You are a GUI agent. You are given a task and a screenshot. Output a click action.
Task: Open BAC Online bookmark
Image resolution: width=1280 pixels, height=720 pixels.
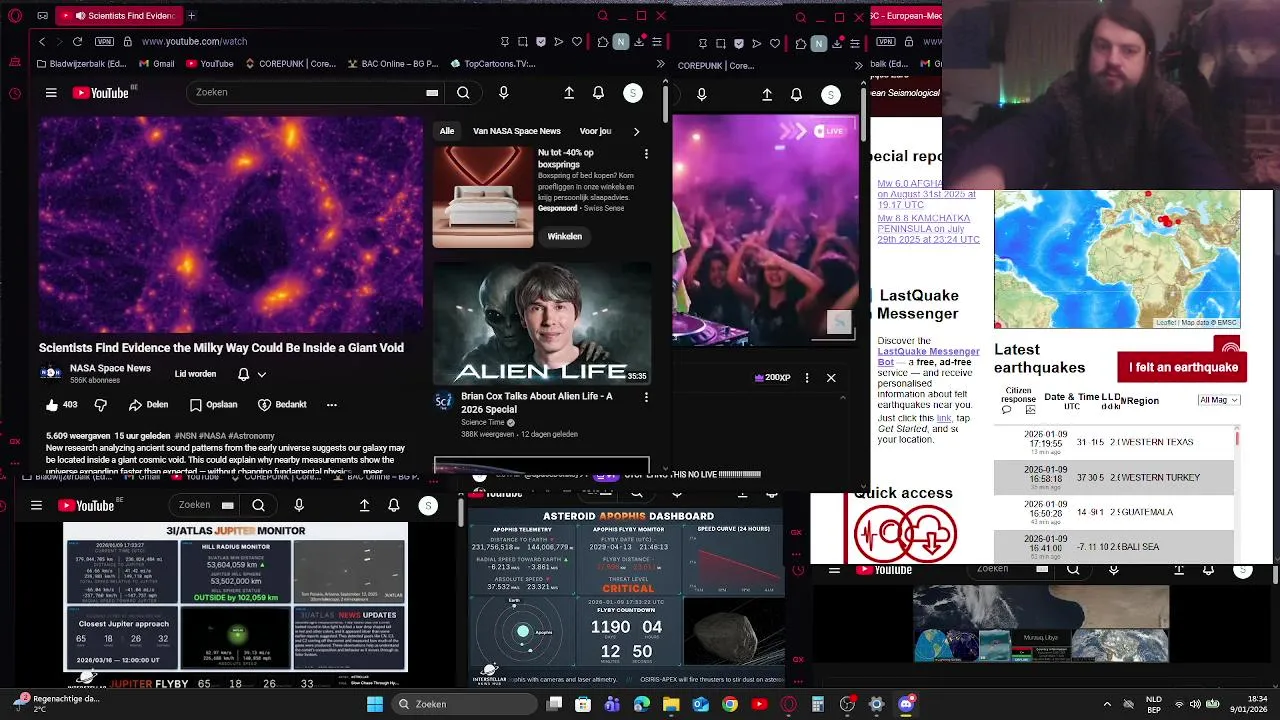[393, 64]
